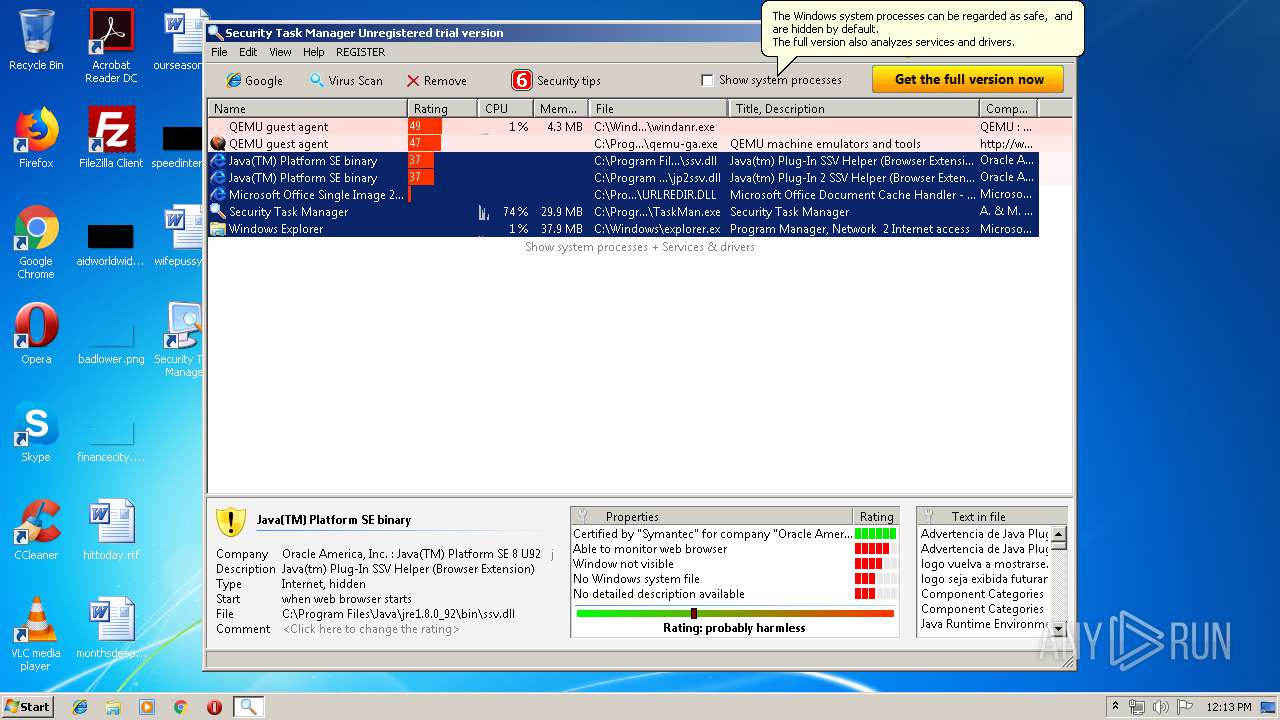This screenshot has height=720, width=1280.
Task: Open Chrome from the taskbar
Action: pos(181,707)
